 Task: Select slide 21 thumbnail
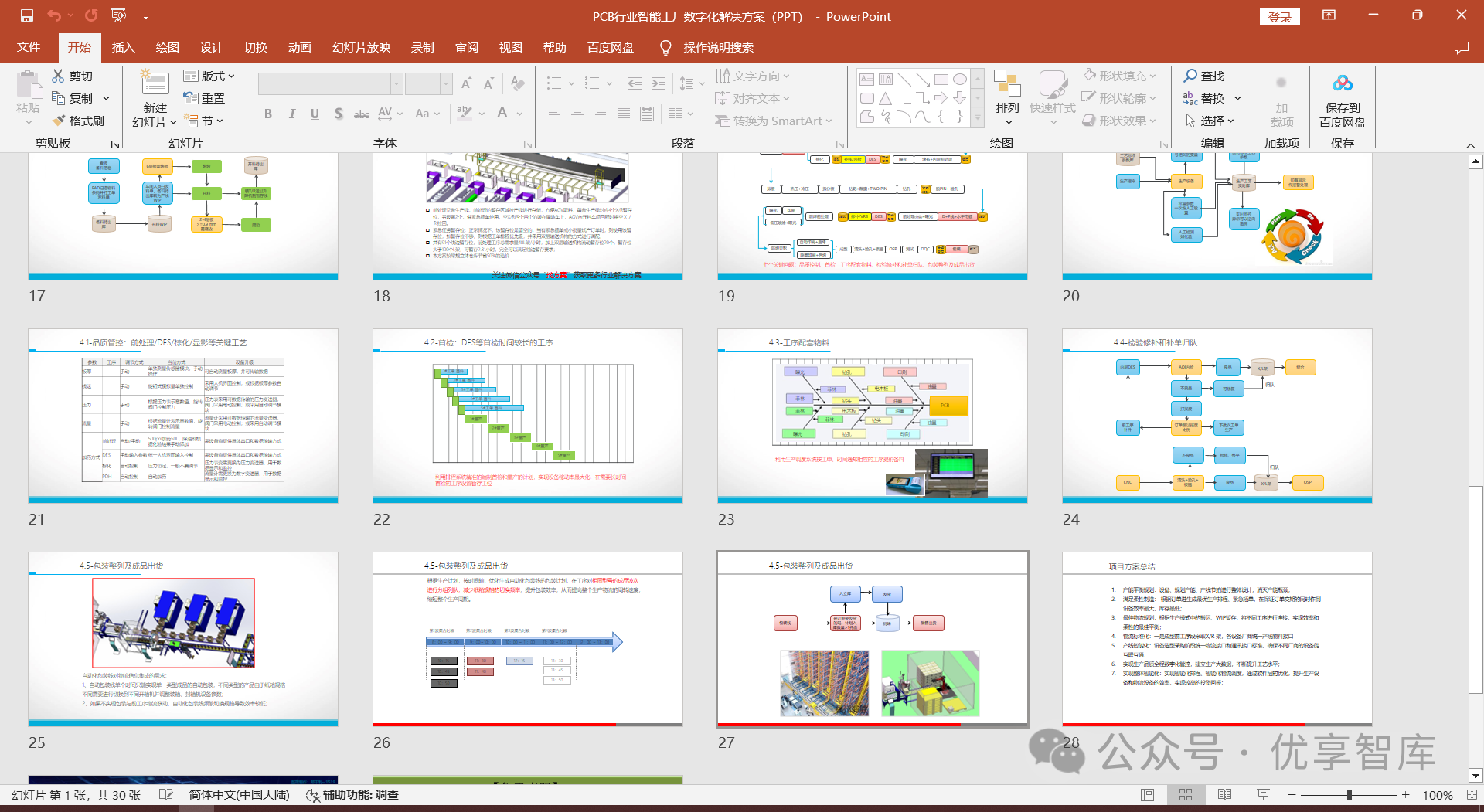(183, 416)
